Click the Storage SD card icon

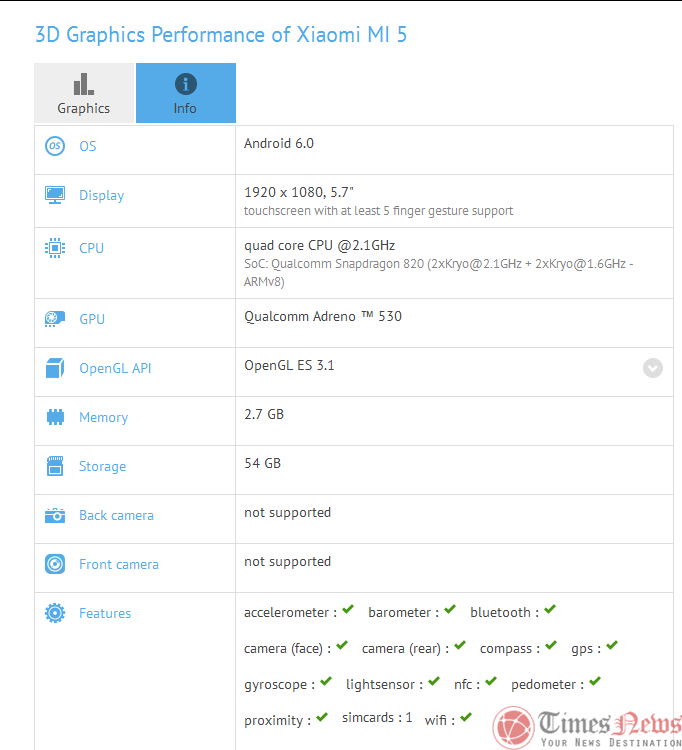click(x=54, y=466)
